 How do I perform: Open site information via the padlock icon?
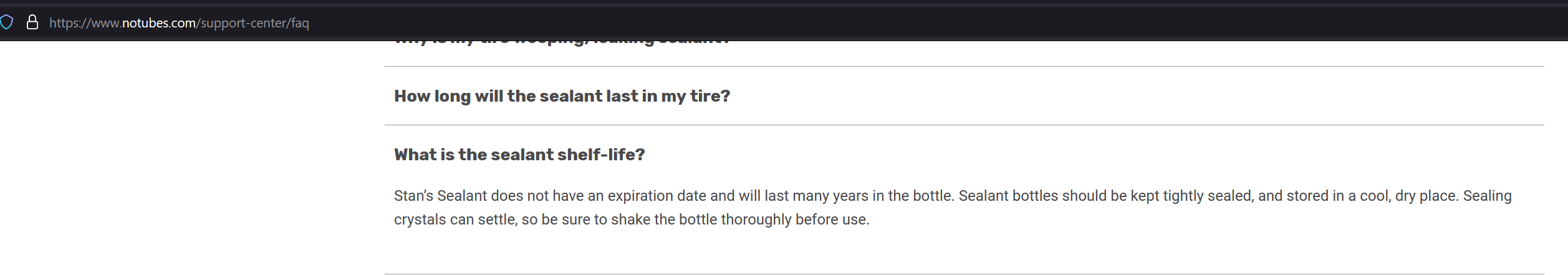pyautogui.click(x=32, y=23)
